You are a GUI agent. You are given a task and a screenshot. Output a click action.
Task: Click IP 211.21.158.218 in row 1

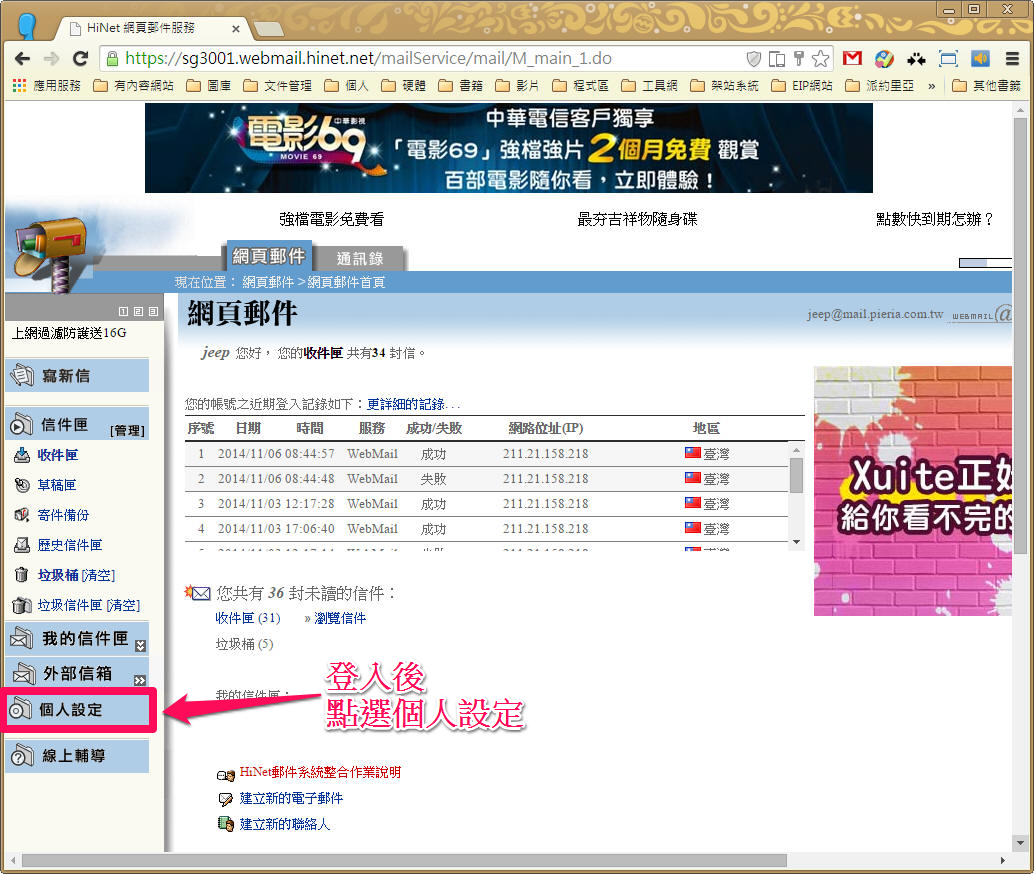point(545,454)
